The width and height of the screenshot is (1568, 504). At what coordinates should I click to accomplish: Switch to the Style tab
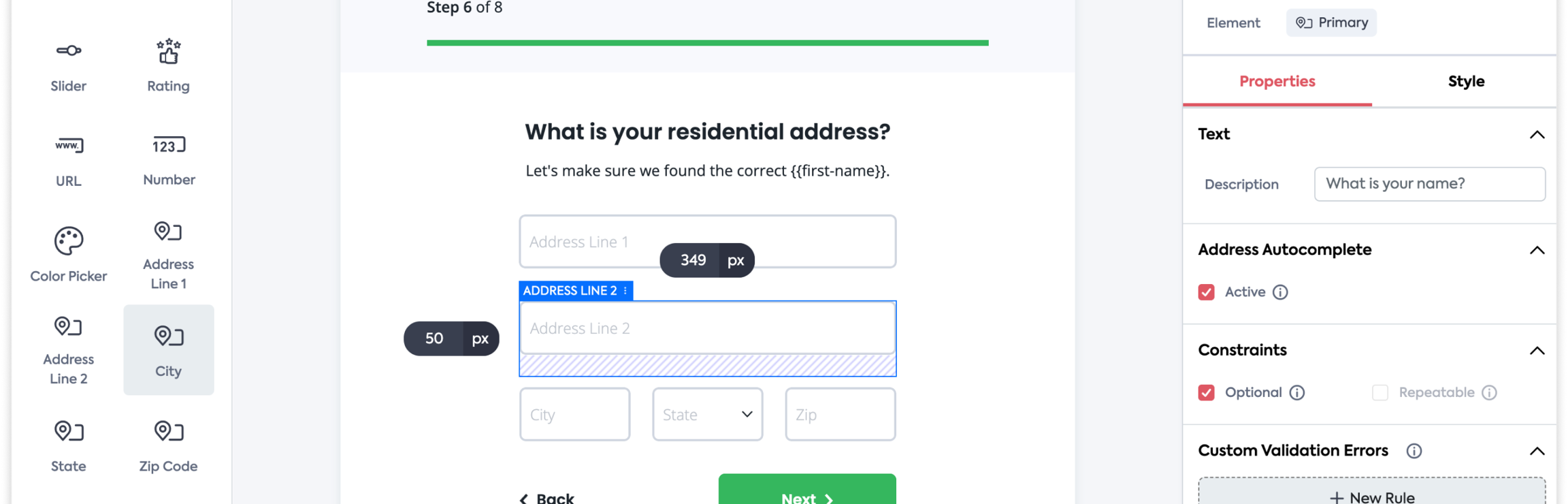[x=1465, y=81]
